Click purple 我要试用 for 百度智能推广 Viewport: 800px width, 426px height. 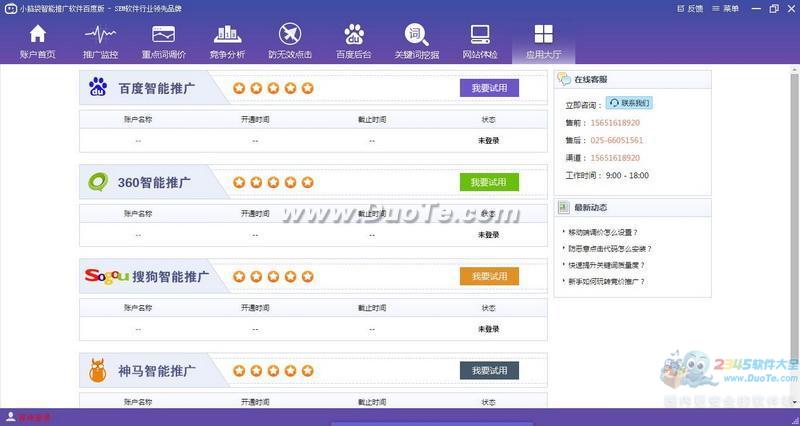[x=489, y=88]
